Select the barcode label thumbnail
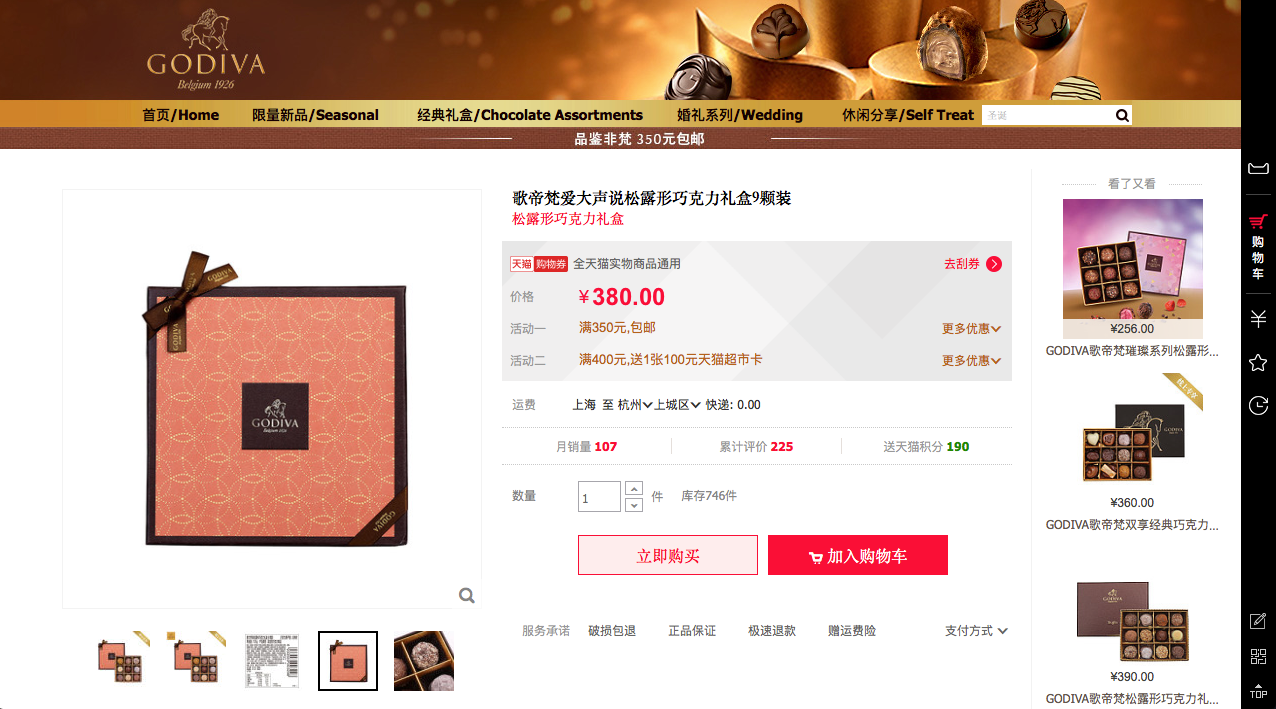The image size is (1276, 709). click(272, 661)
